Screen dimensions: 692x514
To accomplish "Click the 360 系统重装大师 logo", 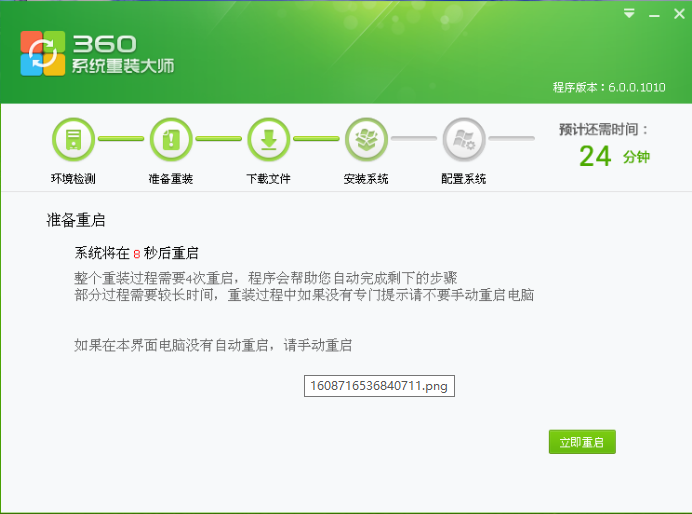I will (97, 54).
